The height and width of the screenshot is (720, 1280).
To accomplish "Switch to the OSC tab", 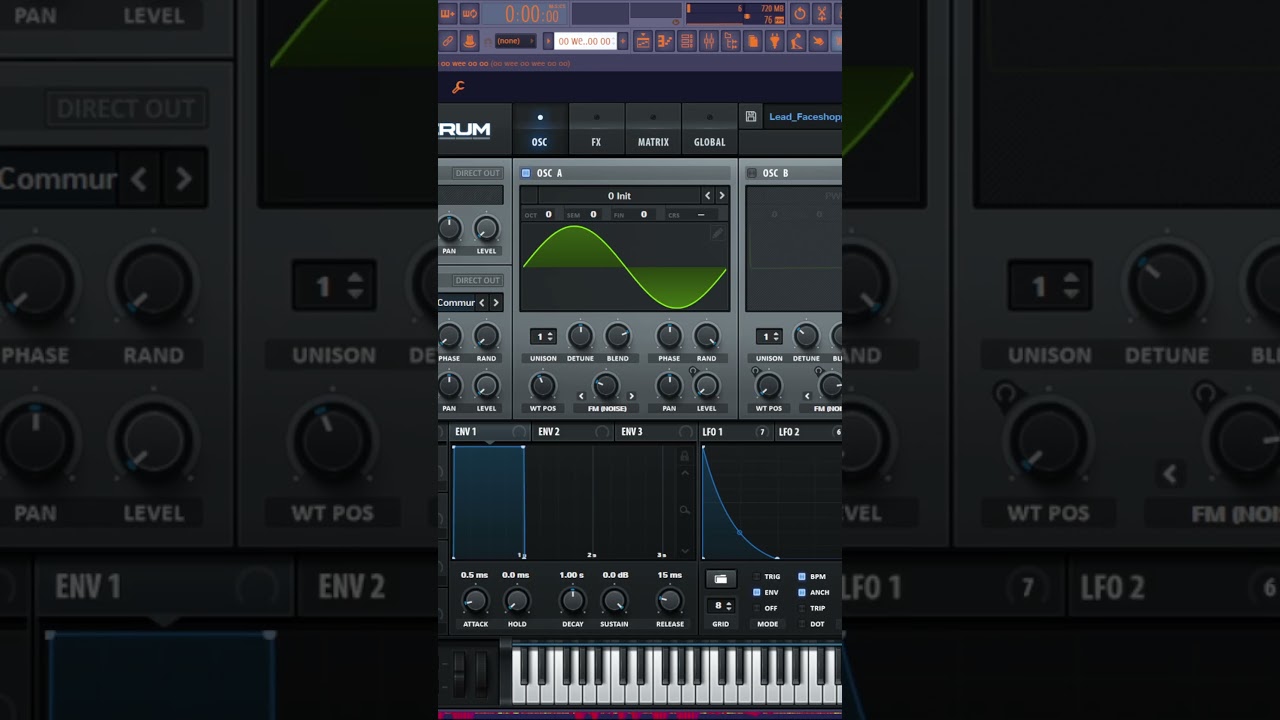I will [x=540, y=130].
